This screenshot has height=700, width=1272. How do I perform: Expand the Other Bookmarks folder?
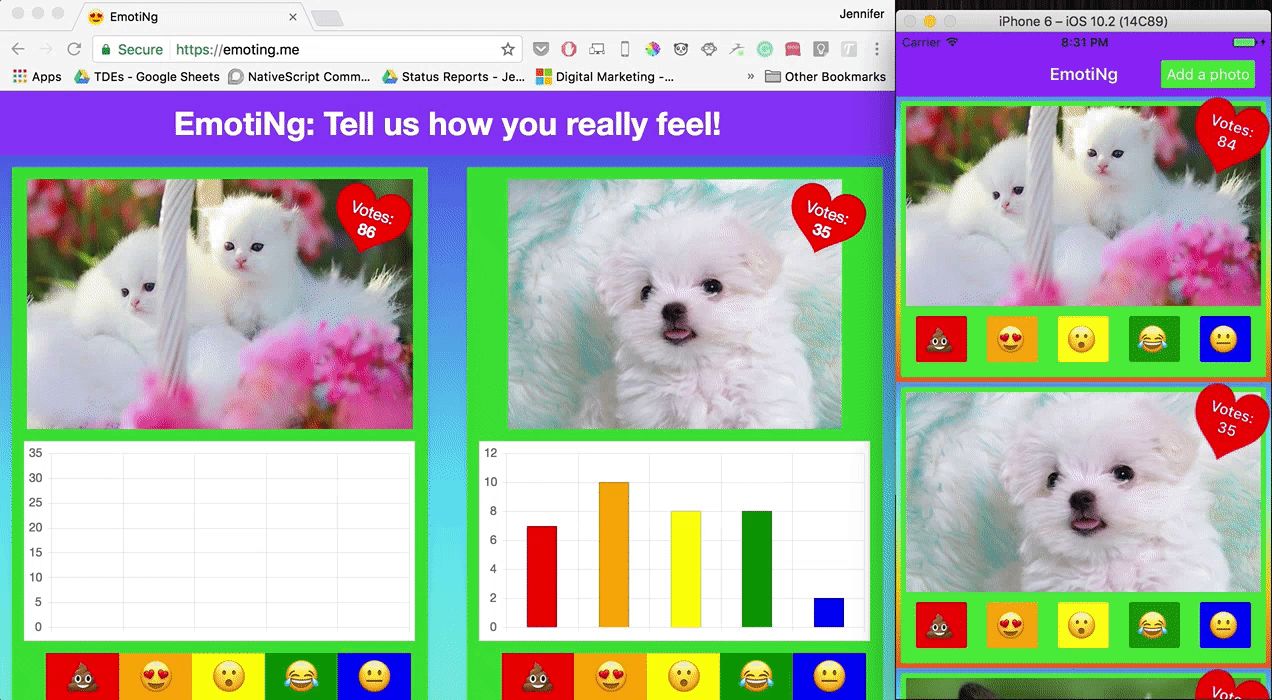coord(825,76)
